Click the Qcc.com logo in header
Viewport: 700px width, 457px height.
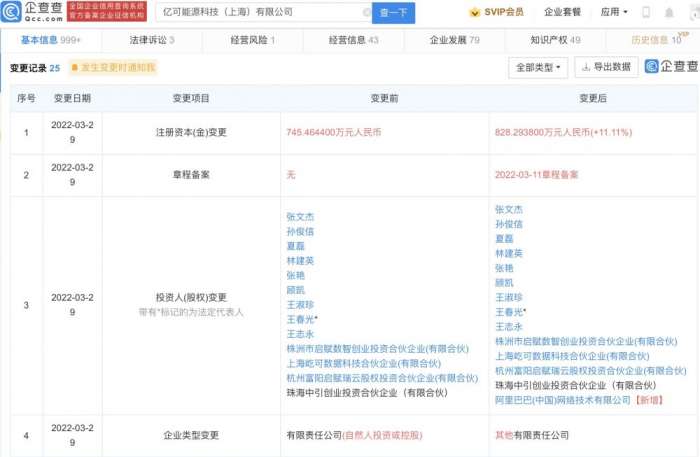pyautogui.click(x=31, y=12)
